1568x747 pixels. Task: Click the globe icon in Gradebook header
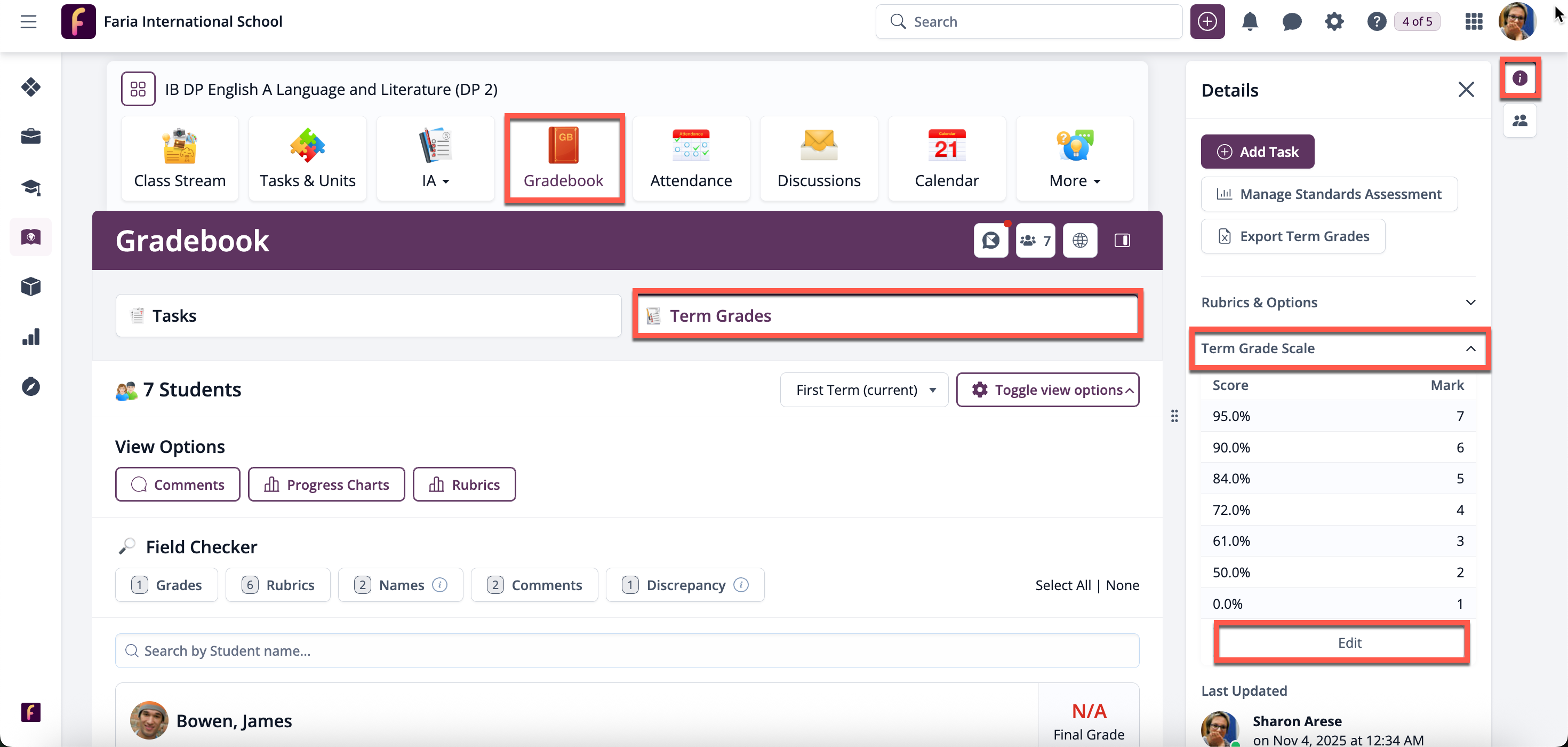(1080, 241)
